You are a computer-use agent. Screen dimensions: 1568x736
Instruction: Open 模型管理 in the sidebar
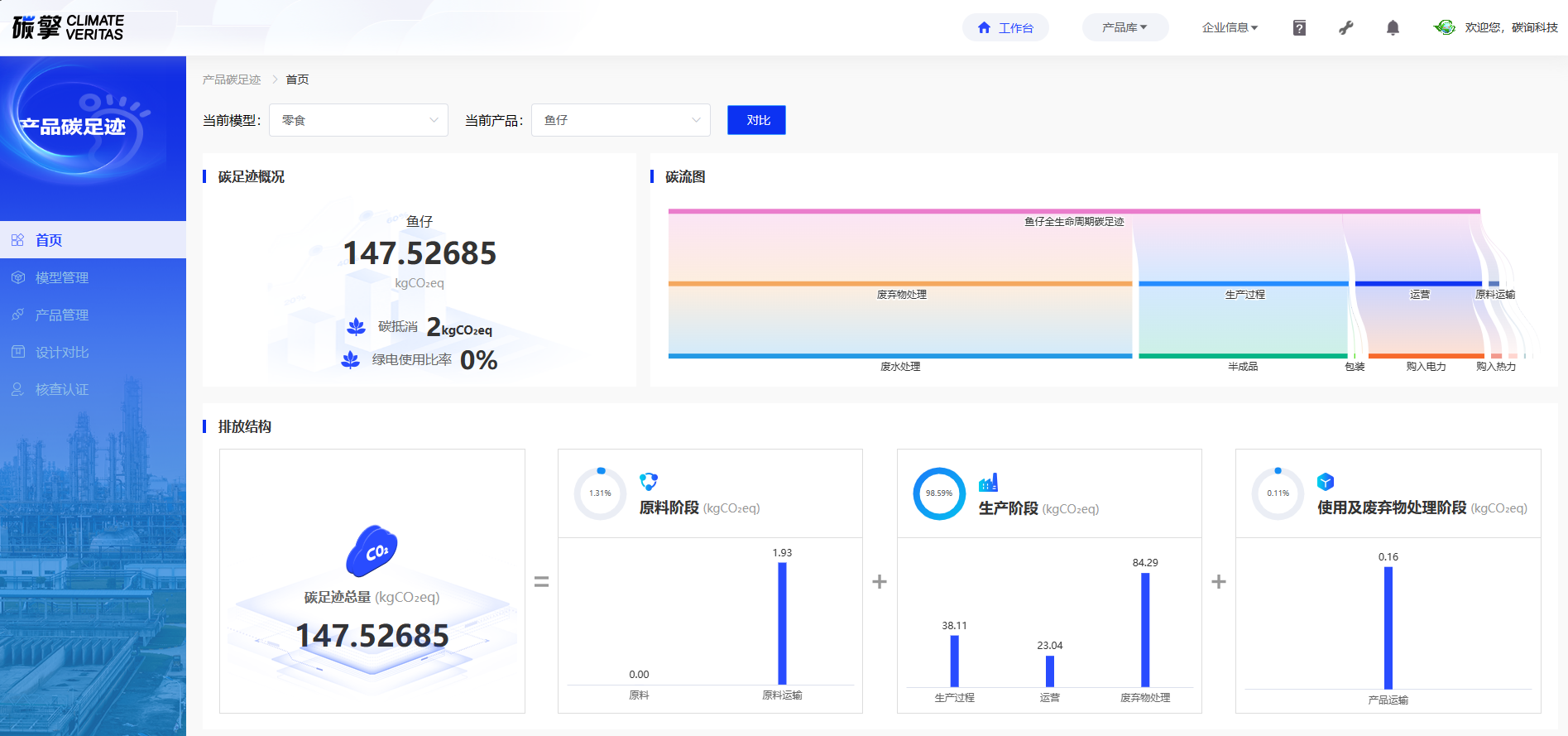pyautogui.click(x=93, y=277)
